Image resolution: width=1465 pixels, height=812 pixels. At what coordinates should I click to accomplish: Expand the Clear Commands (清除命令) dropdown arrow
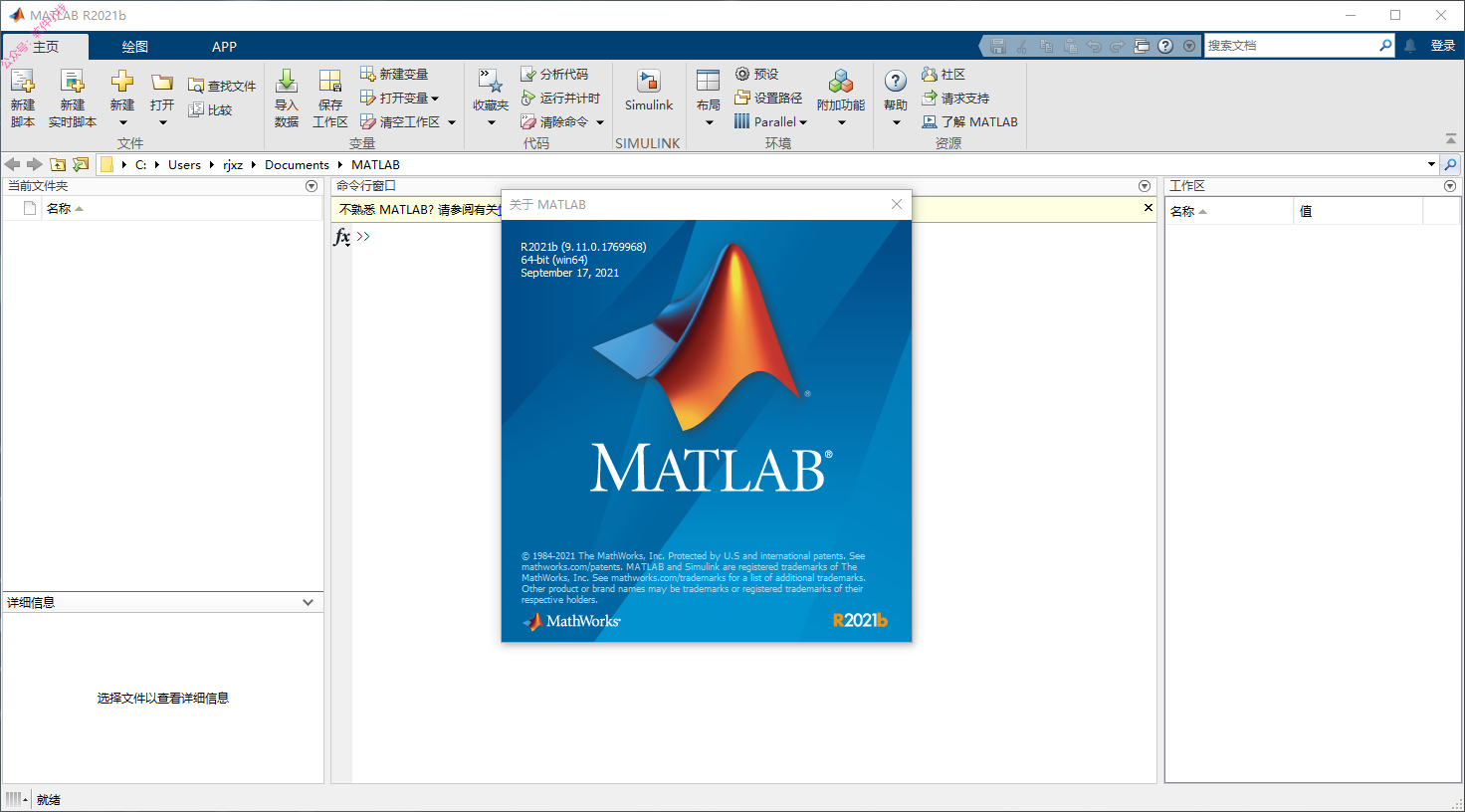click(600, 123)
